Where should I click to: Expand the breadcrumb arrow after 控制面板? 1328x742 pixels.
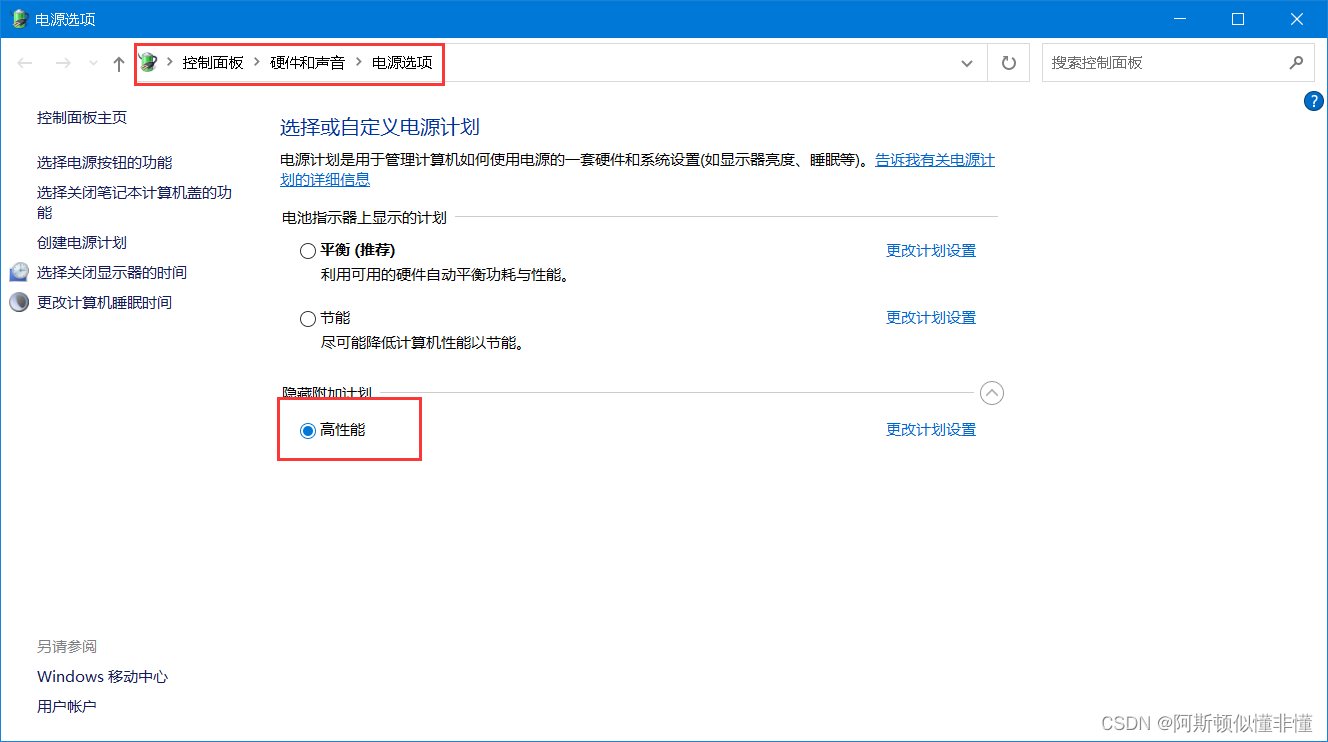click(255, 61)
